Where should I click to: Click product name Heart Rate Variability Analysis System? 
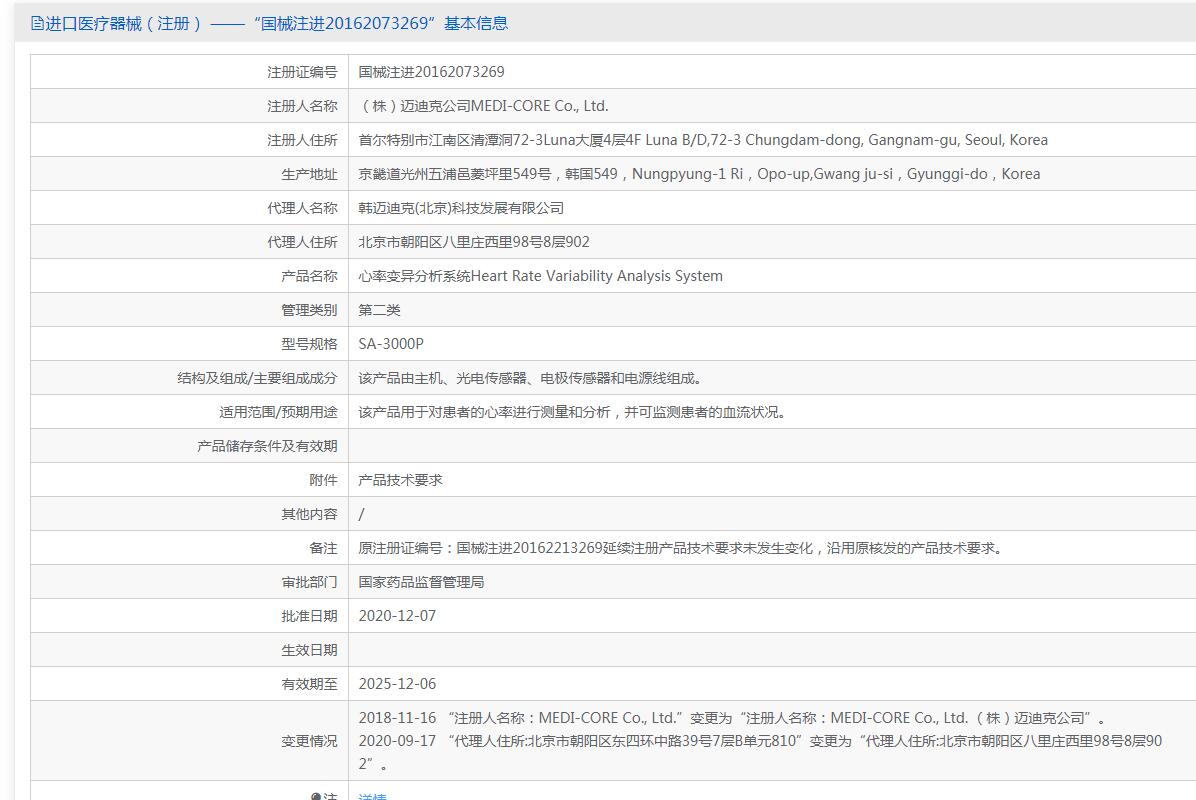tap(540, 276)
